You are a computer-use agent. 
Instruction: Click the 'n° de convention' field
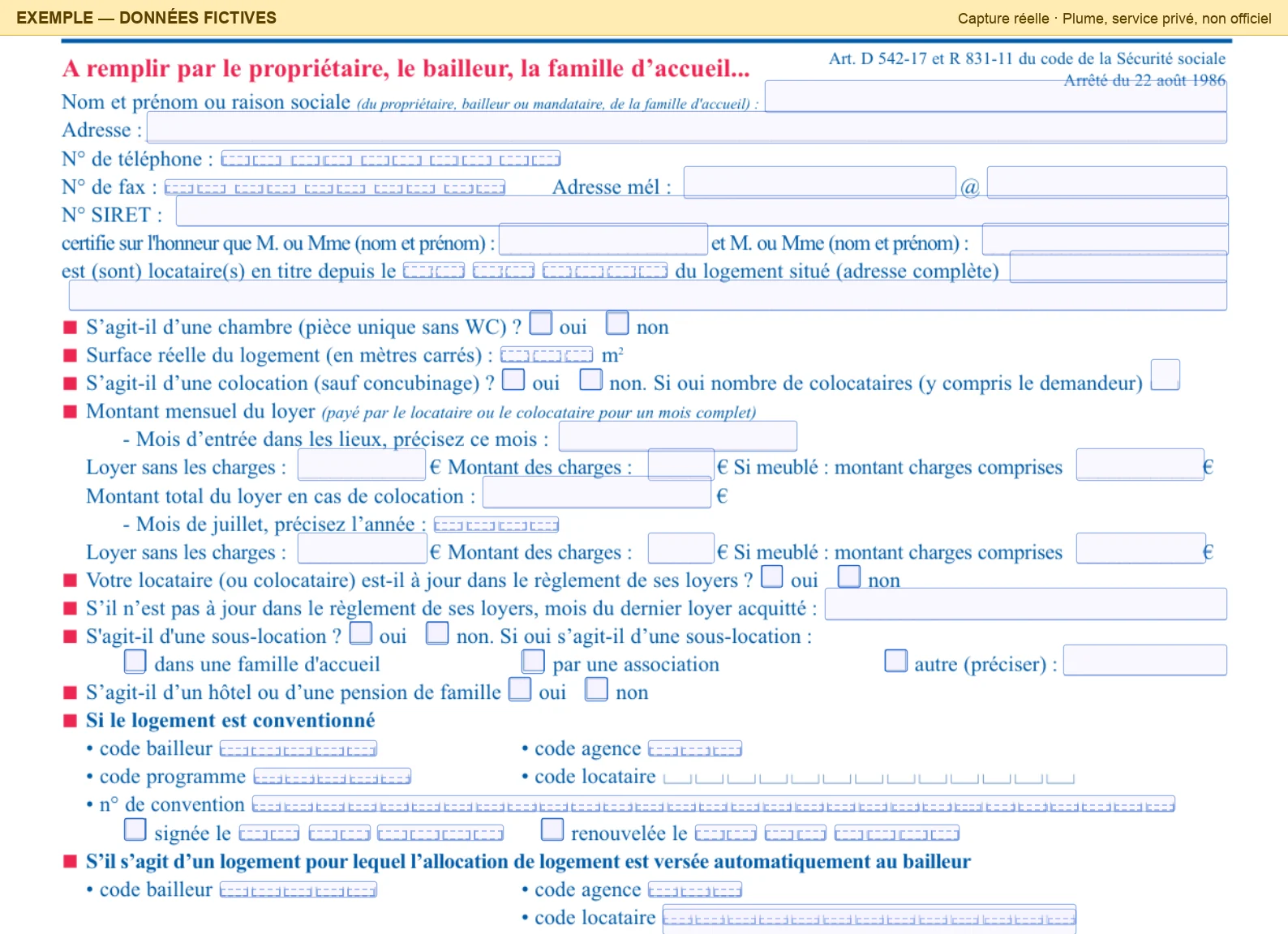click(x=714, y=805)
